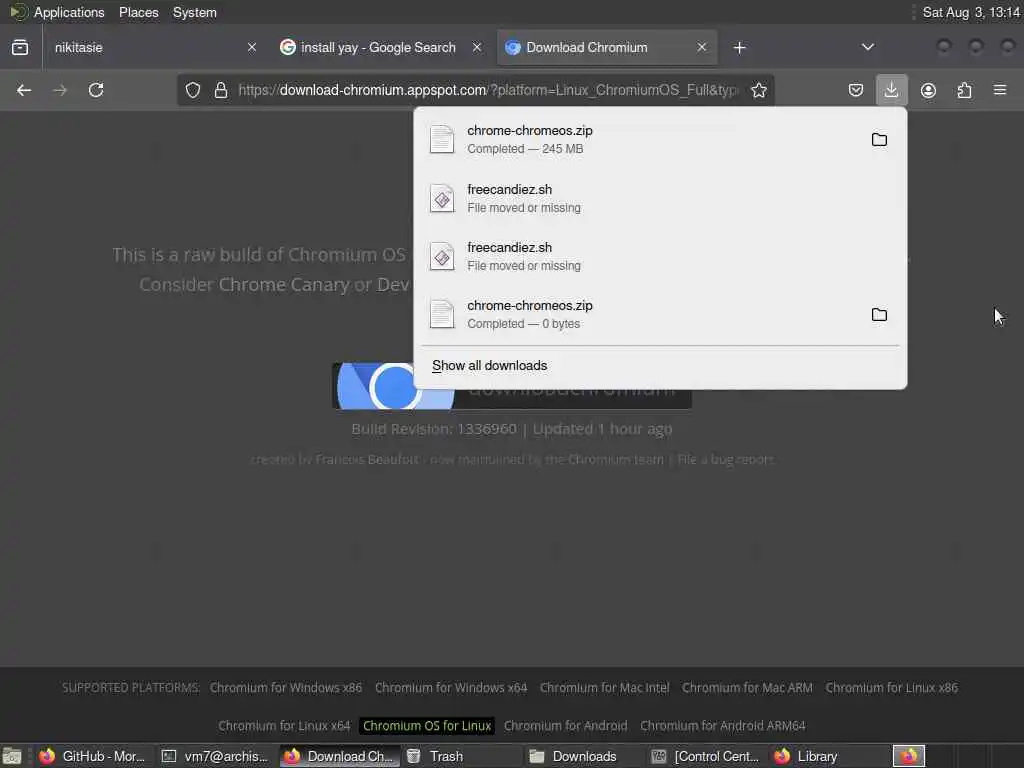
Task: Open Chromium for Linux x64 link
Action: (284, 726)
